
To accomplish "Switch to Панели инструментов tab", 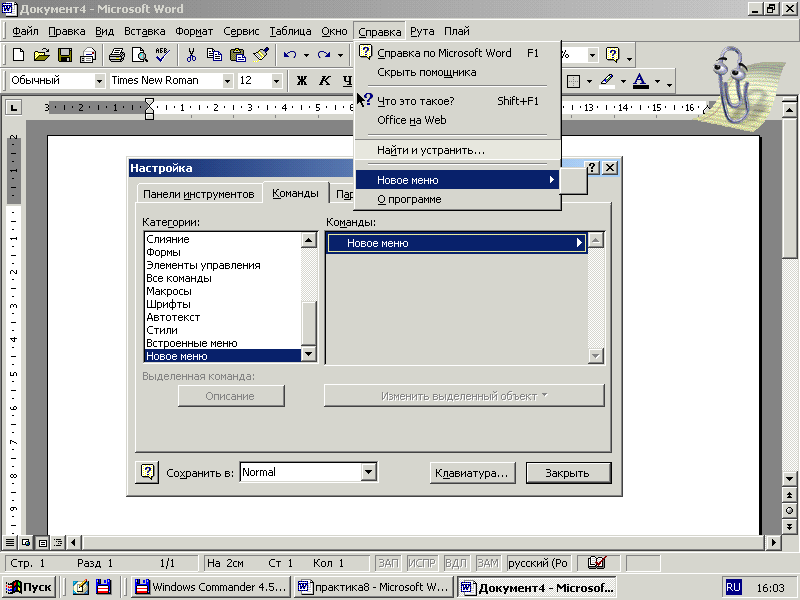I will pyautogui.click(x=198, y=194).
